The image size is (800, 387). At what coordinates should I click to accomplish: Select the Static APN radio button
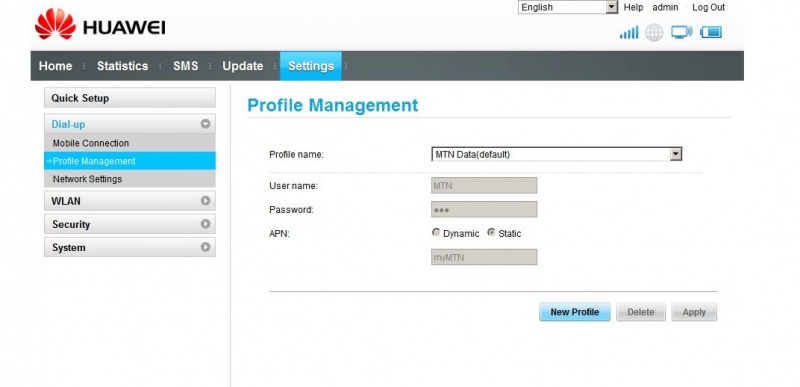491,233
